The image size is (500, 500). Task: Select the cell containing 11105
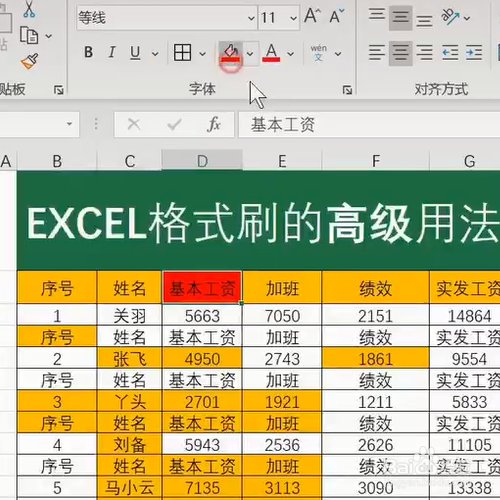[x=465, y=444]
